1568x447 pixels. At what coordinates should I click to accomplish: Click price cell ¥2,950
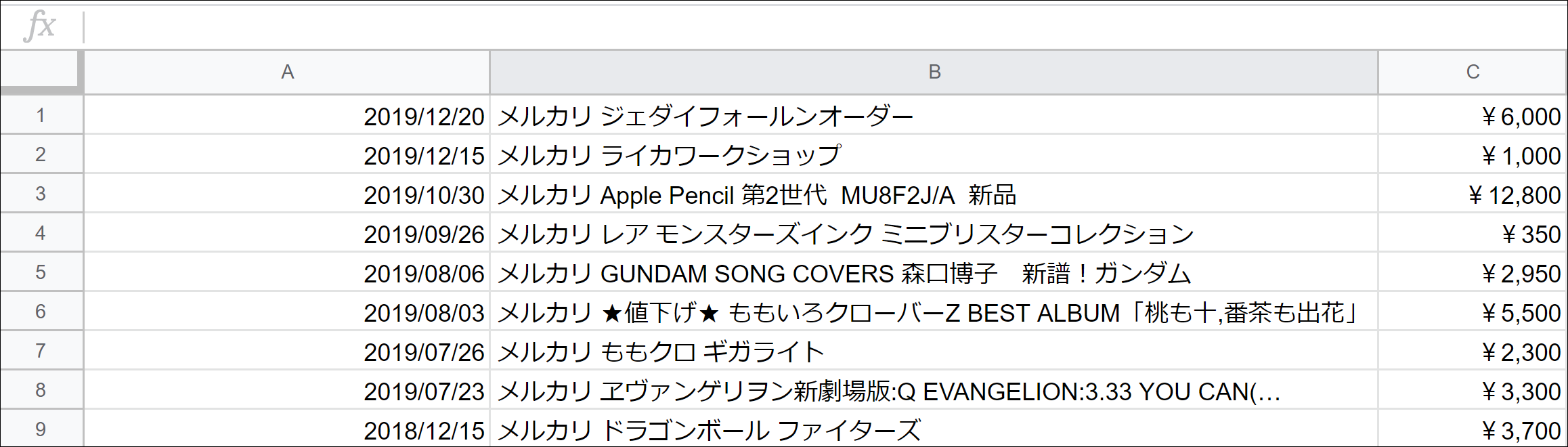tap(1473, 272)
